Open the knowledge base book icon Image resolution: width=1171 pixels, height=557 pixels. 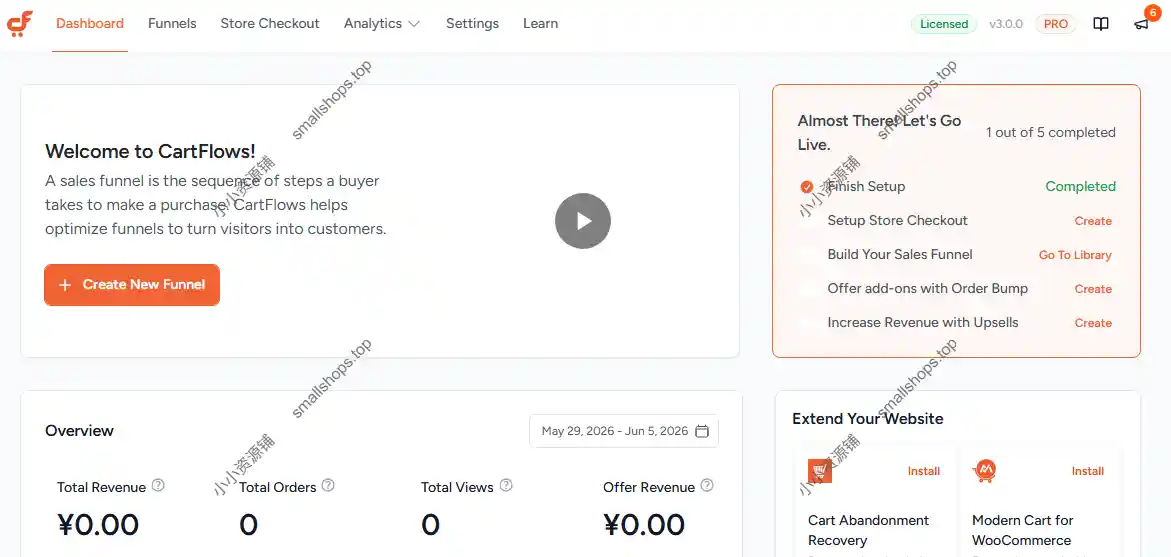point(1100,24)
